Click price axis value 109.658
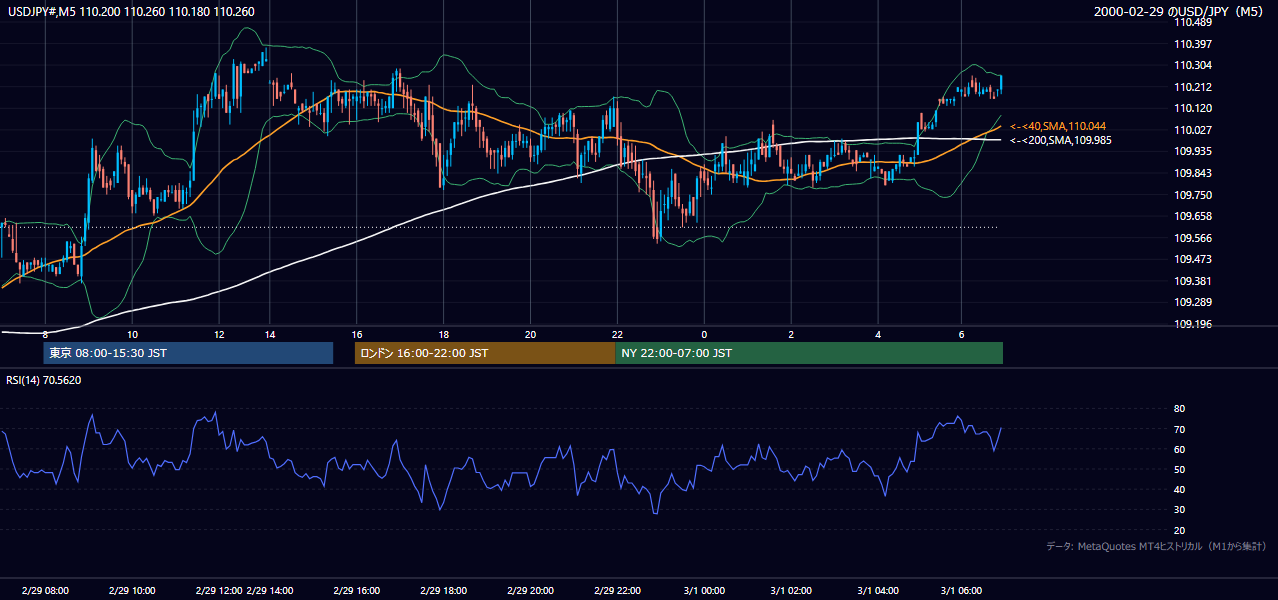 (x=1192, y=216)
